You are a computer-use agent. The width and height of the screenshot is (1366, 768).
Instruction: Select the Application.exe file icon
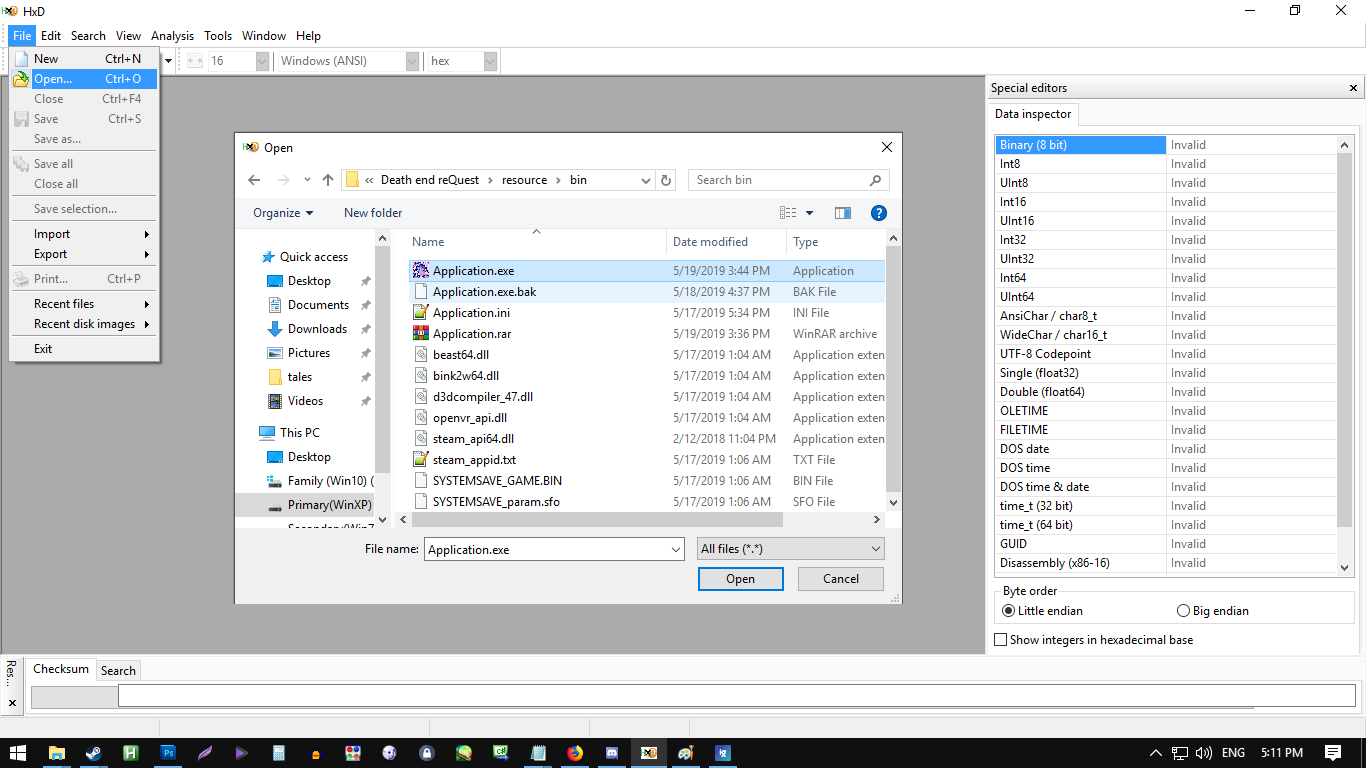pyautogui.click(x=421, y=271)
